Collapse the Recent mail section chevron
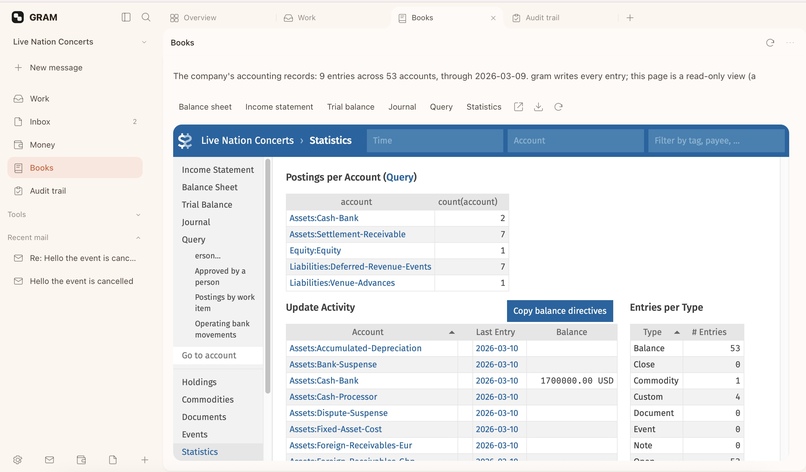The height and width of the screenshot is (472, 806). (x=138, y=238)
